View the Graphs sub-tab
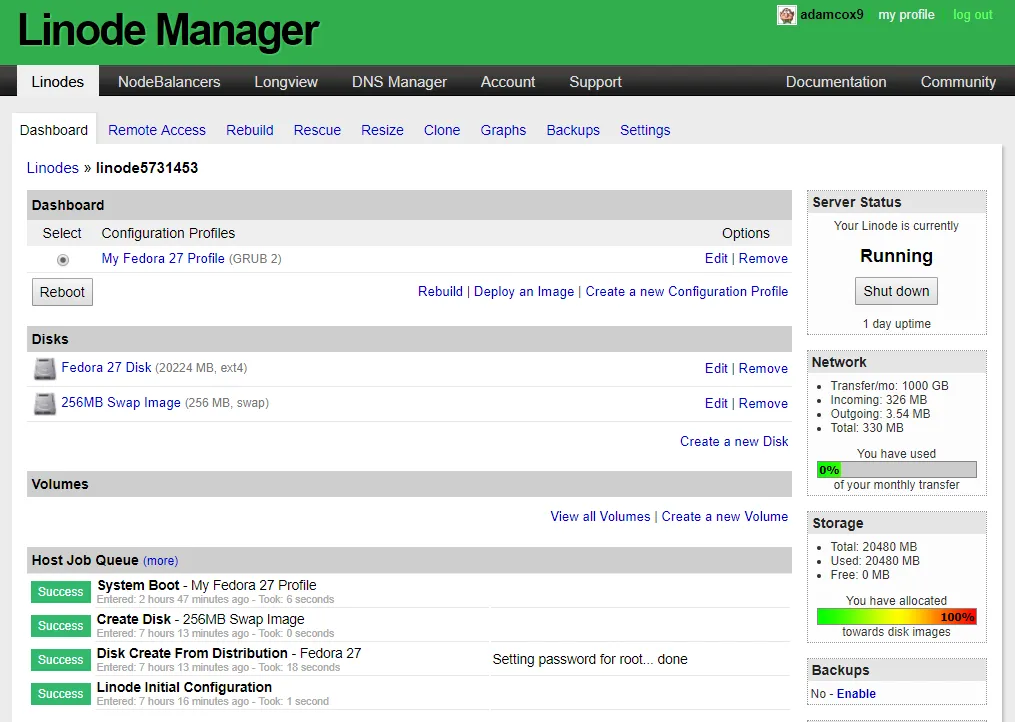 coord(503,130)
